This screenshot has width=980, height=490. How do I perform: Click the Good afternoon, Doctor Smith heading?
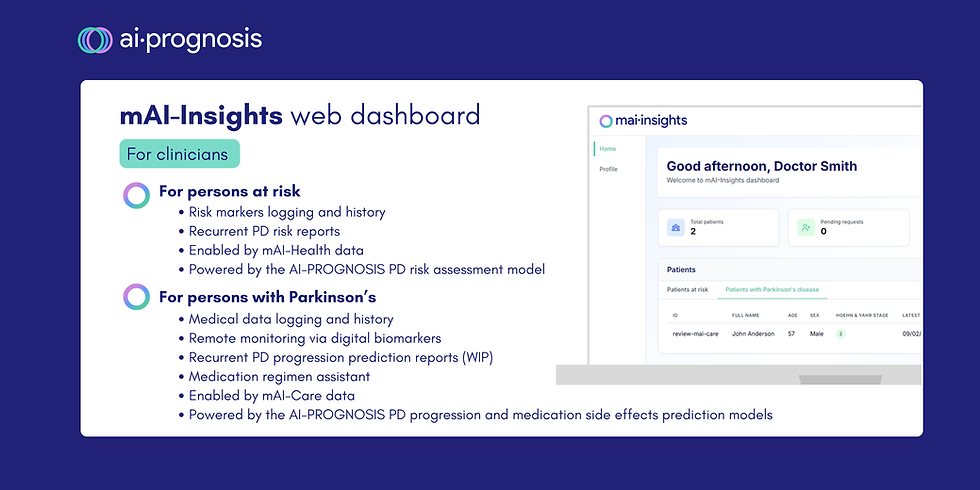pyautogui.click(x=762, y=166)
